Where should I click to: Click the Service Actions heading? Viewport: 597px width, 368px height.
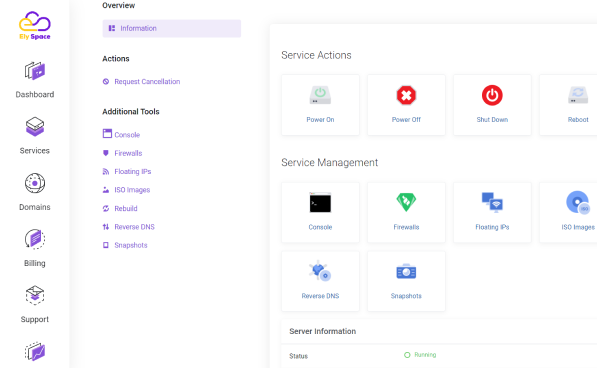point(316,55)
